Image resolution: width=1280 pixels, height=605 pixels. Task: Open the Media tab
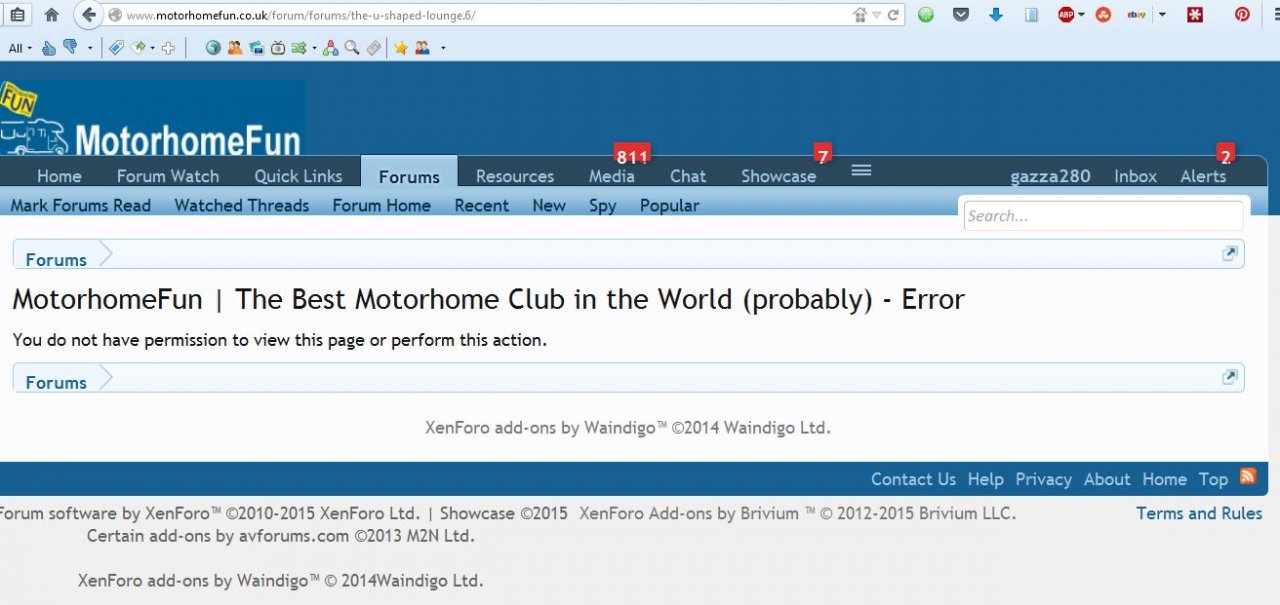point(612,176)
